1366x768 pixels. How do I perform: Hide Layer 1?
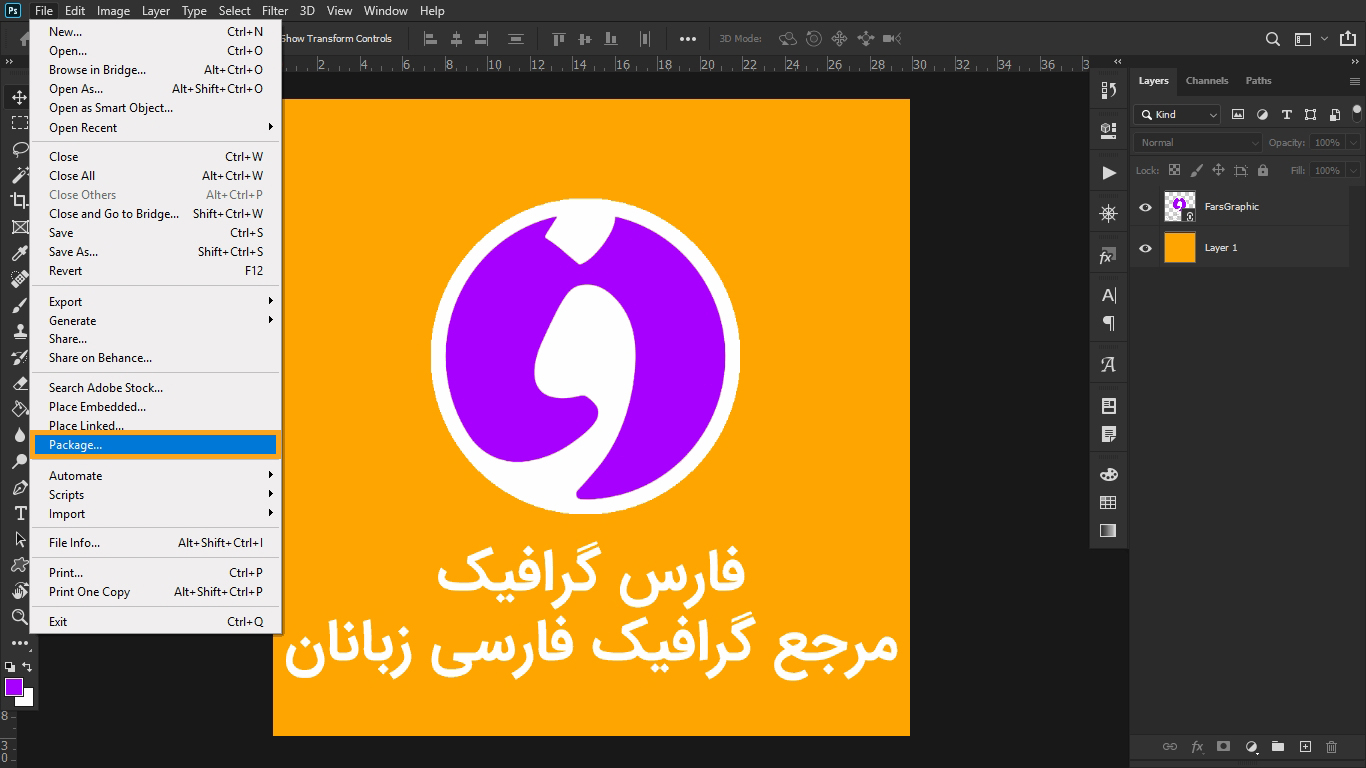coord(1145,247)
